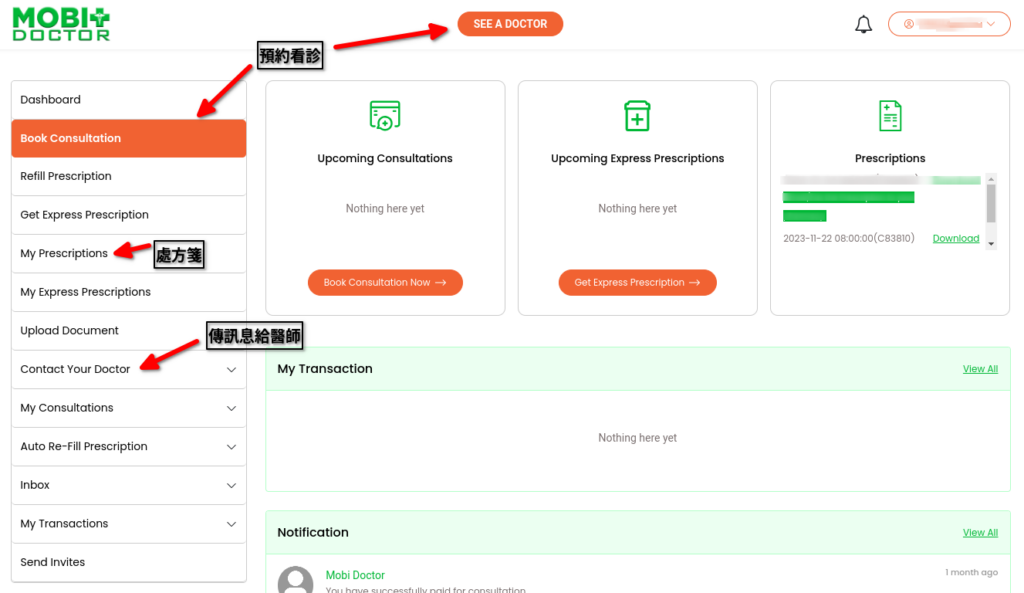Download the prescription file link
Image resolution: width=1024 pixels, height=593 pixels.
pyautogui.click(x=955, y=239)
